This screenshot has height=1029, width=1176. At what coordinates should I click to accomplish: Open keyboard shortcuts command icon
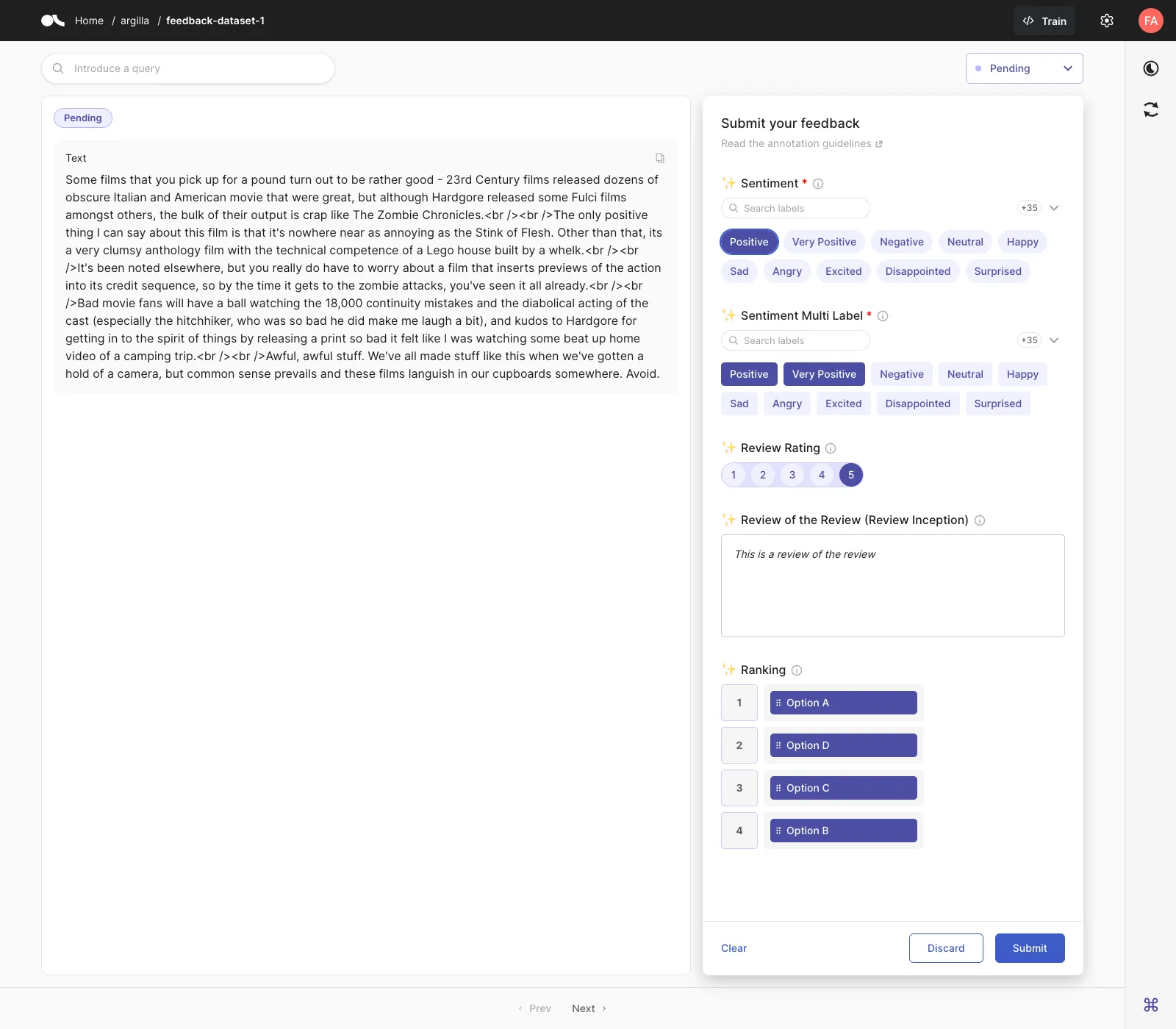coord(1151,1004)
